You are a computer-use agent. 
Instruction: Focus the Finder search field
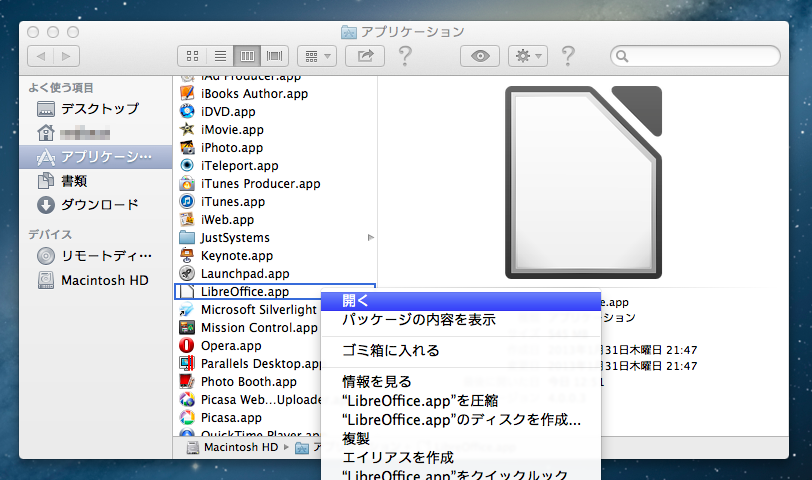tap(695, 56)
